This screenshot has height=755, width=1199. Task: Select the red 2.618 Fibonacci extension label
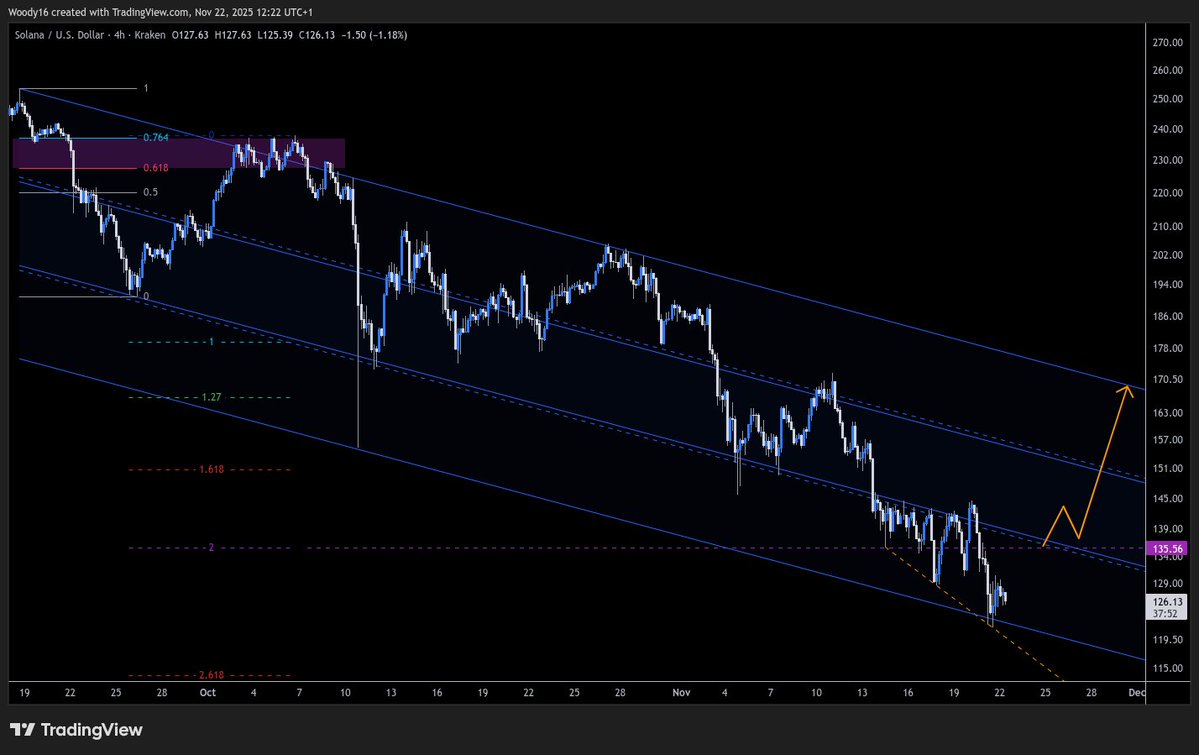pyautogui.click(x=209, y=675)
